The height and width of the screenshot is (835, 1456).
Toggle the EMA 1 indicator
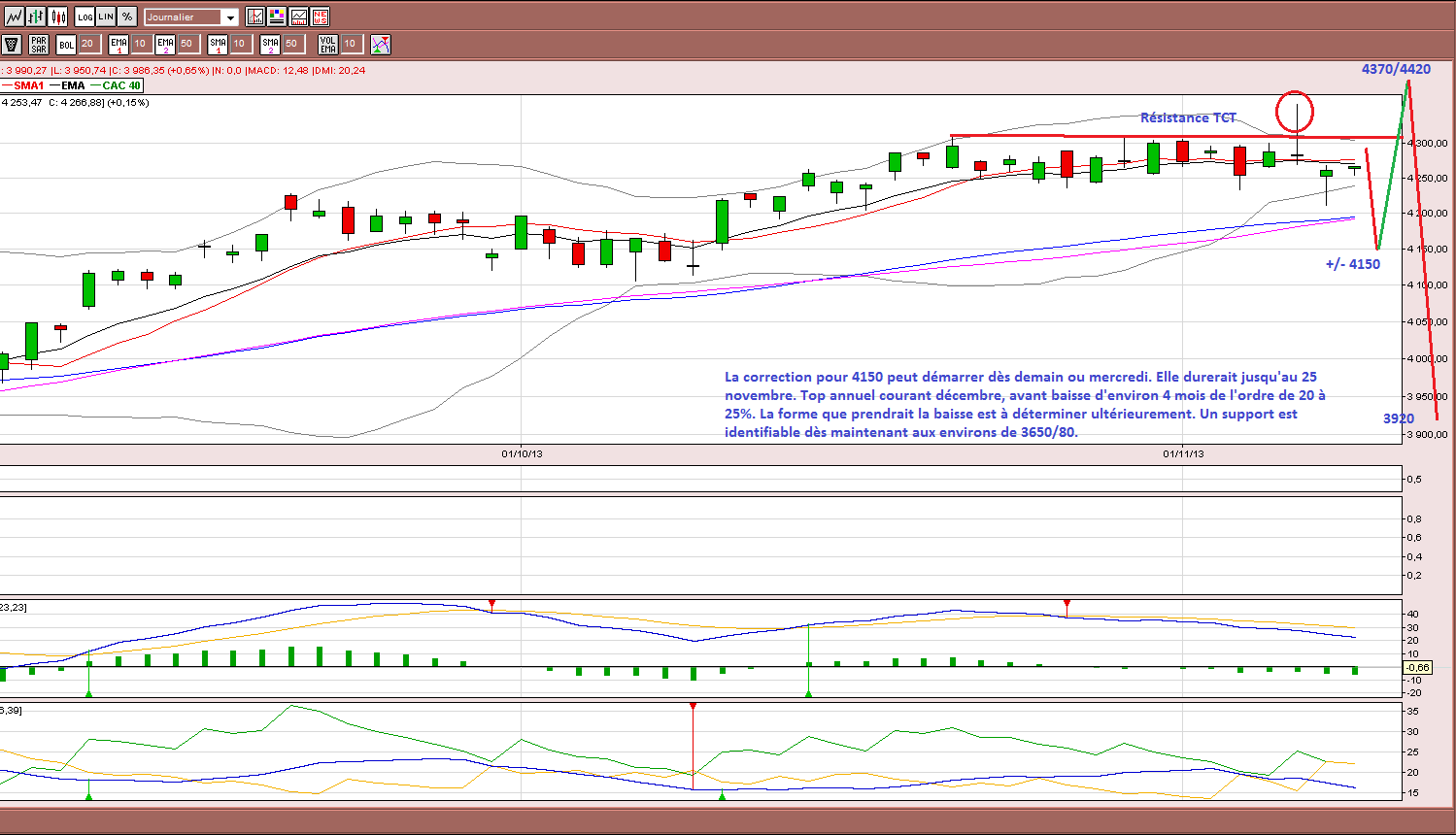pos(119,45)
